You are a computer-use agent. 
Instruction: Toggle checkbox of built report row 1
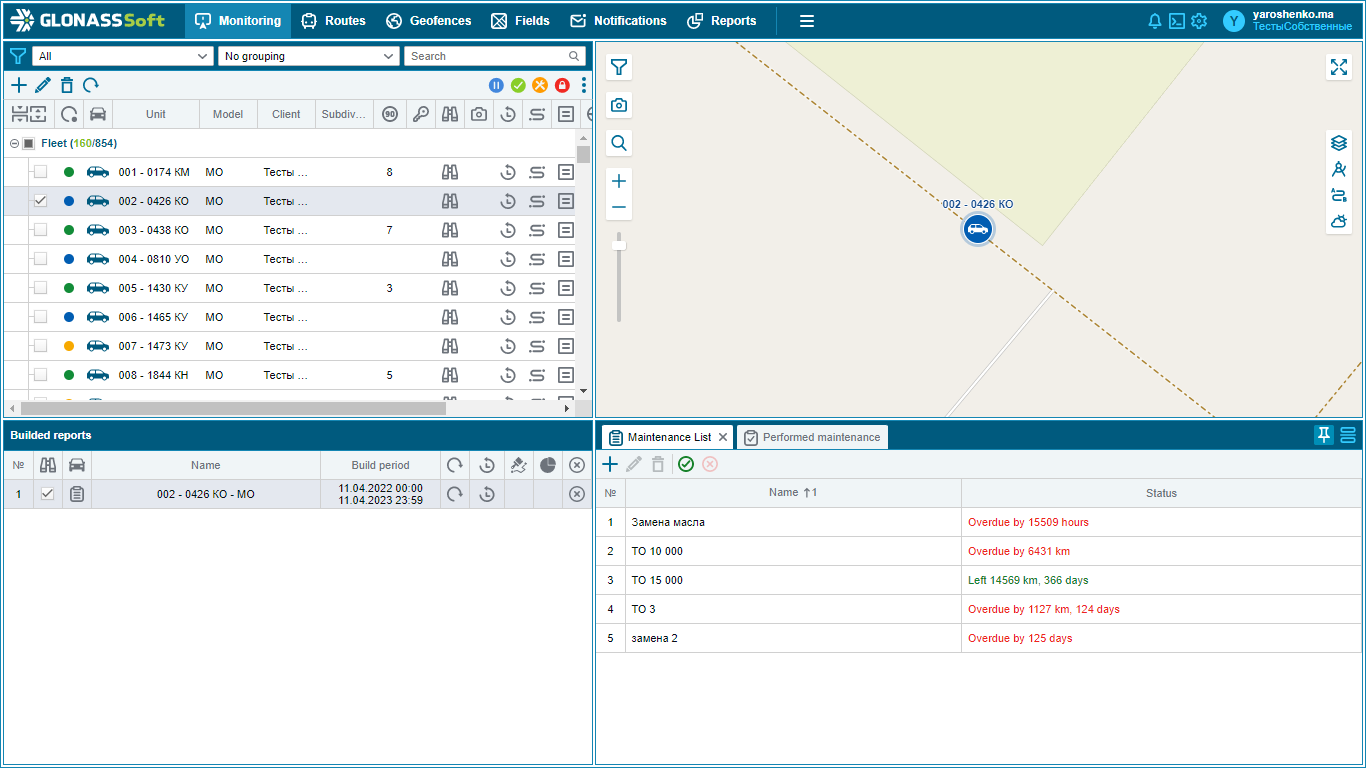47,494
